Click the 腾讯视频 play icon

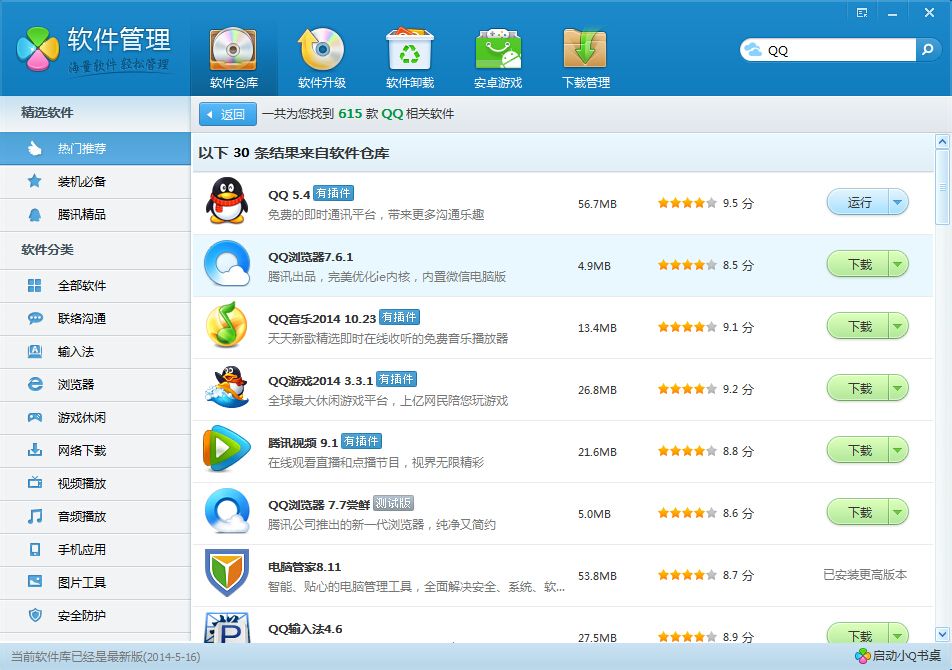coord(226,450)
